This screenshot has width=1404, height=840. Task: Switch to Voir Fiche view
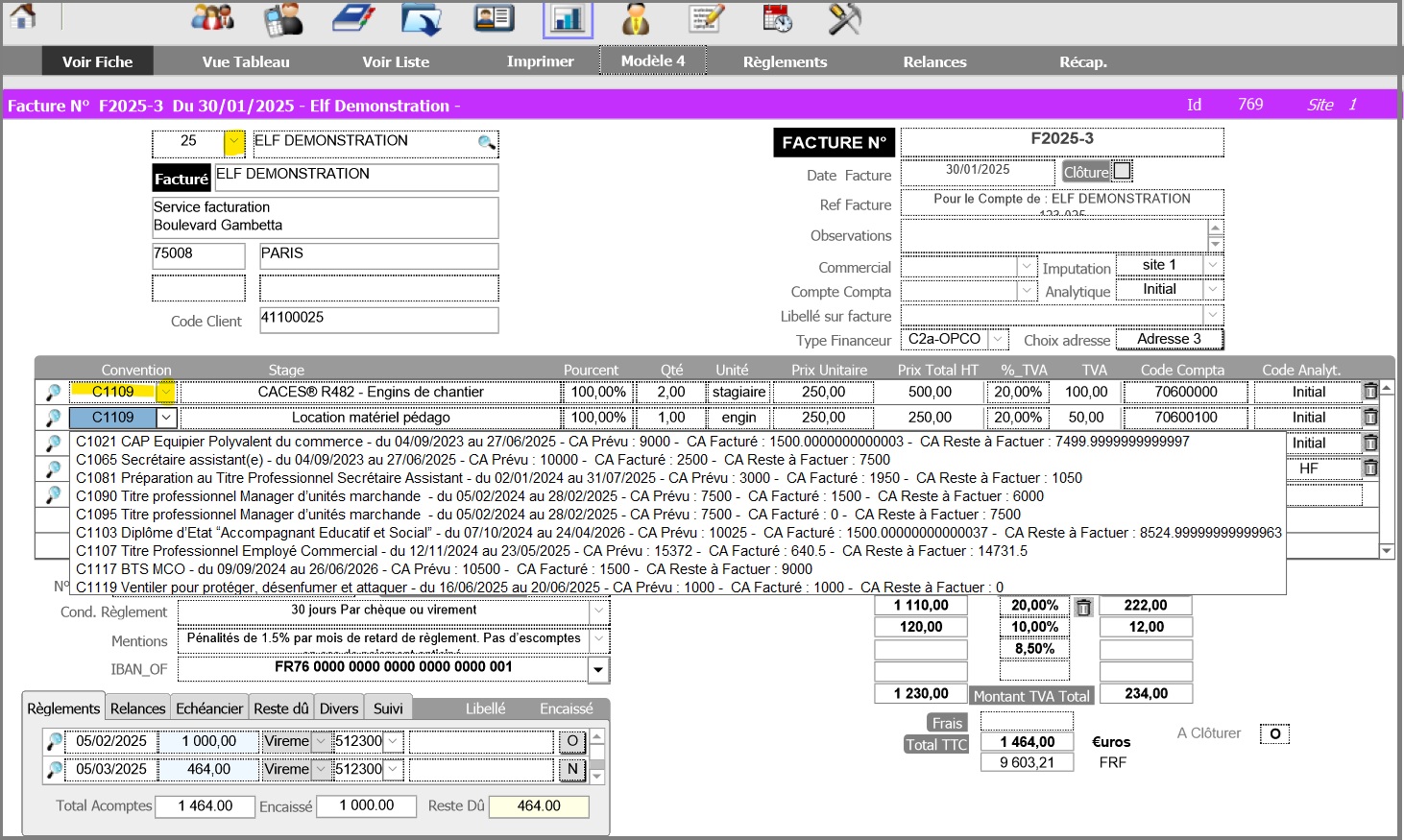click(x=98, y=61)
